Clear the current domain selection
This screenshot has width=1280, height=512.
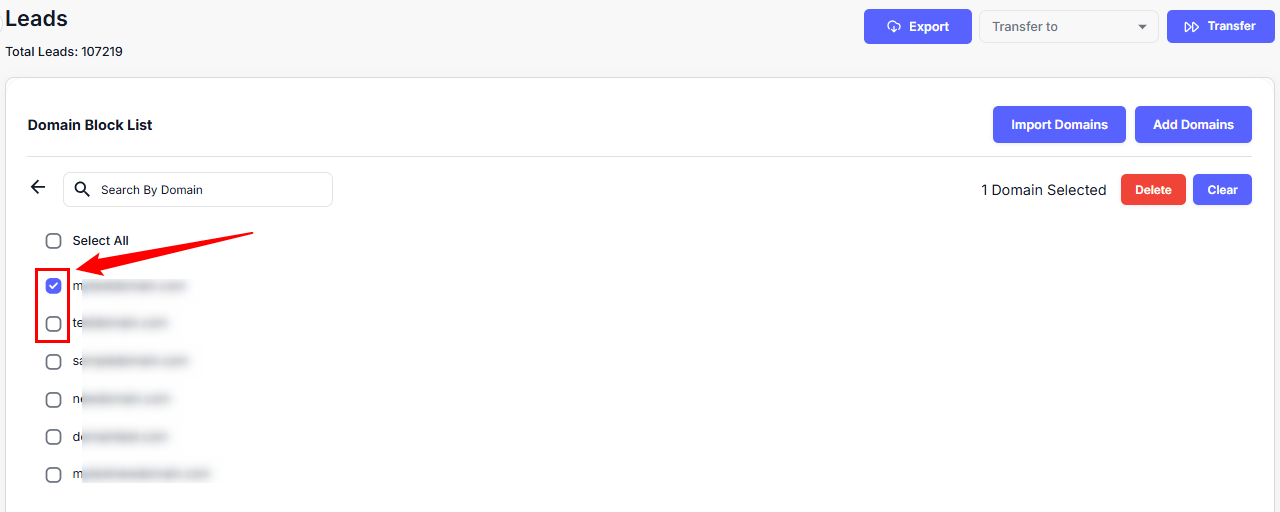point(1222,190)
